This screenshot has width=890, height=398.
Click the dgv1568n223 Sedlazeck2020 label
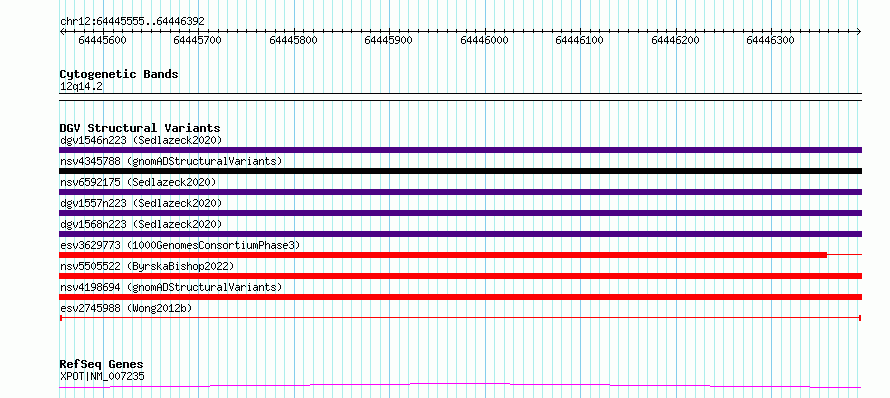[x=141, y=224]
